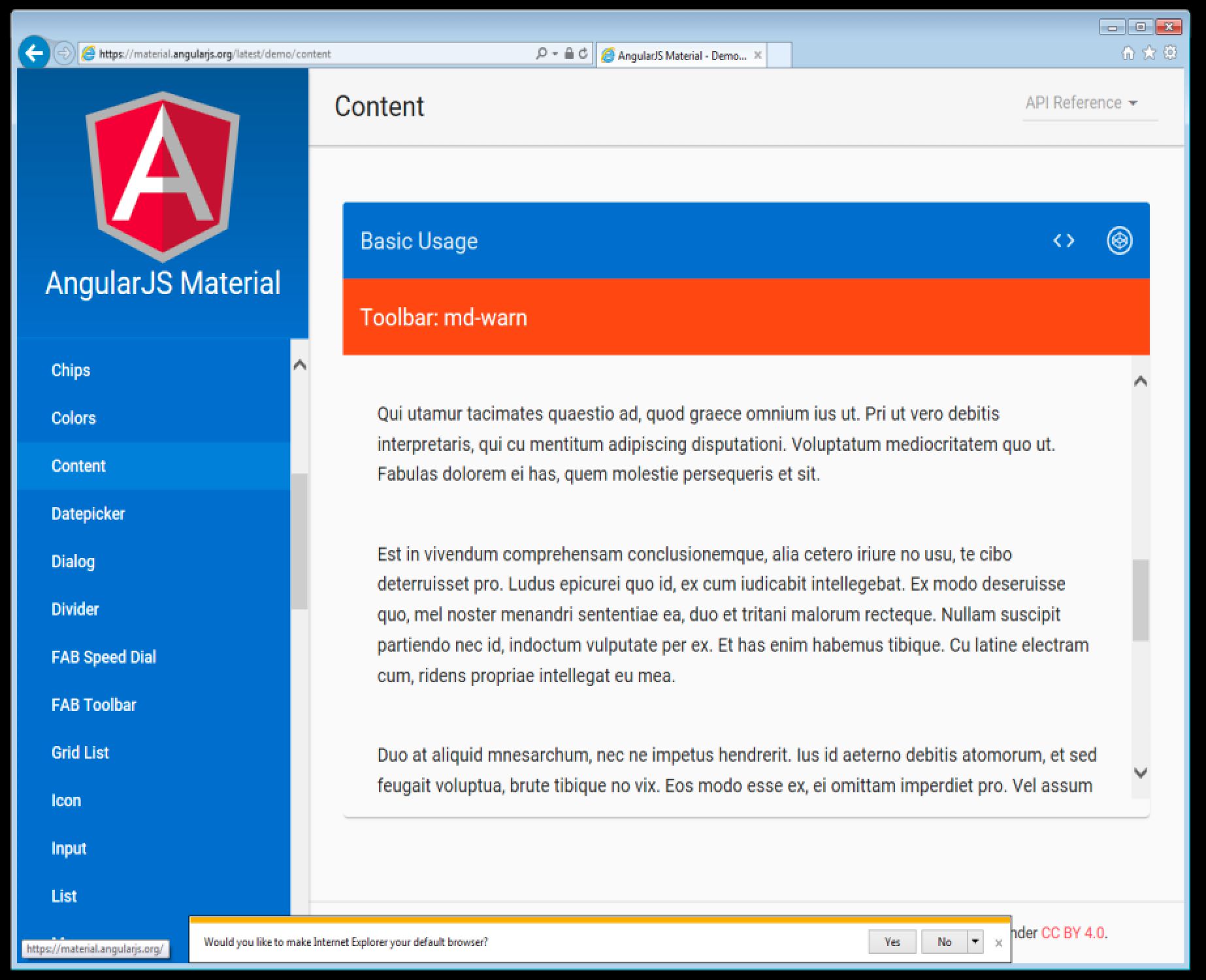The image size is (1206, 980).
Task: Maximize the Internet Explorer window
Action: click(x=1140, y=27)
